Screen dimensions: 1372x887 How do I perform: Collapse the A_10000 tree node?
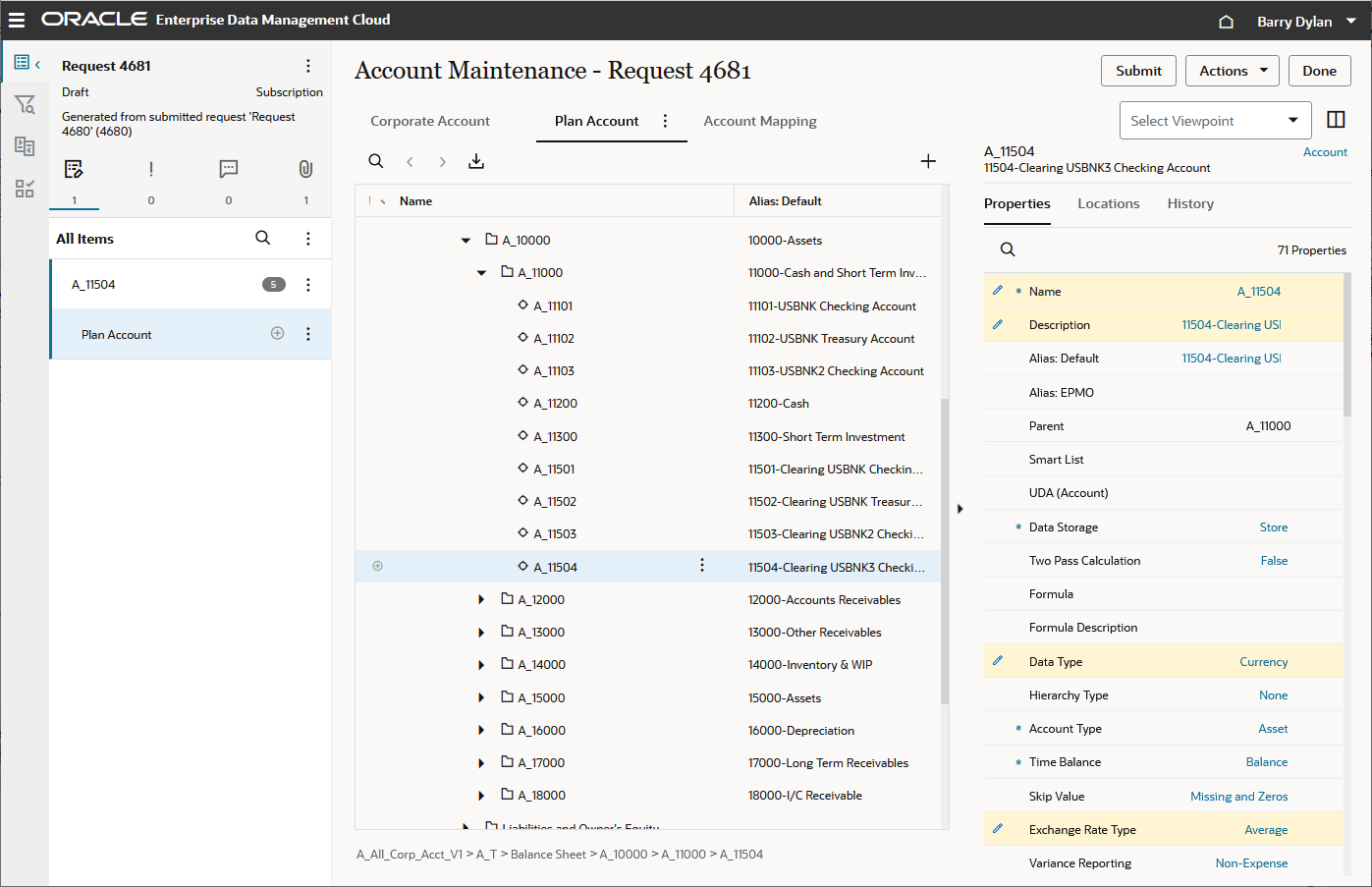click(x=466, y=240)
